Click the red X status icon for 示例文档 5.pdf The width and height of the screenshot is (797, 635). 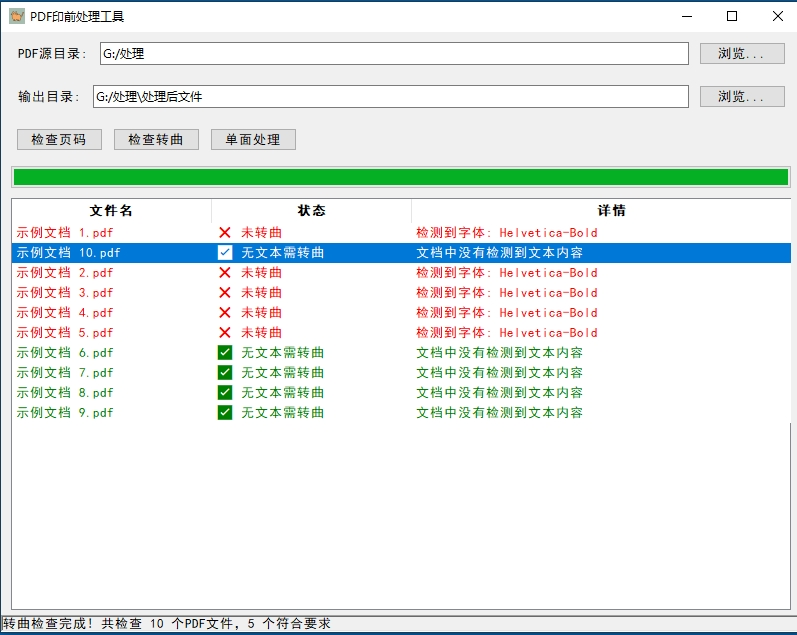(x=225, y=333)
